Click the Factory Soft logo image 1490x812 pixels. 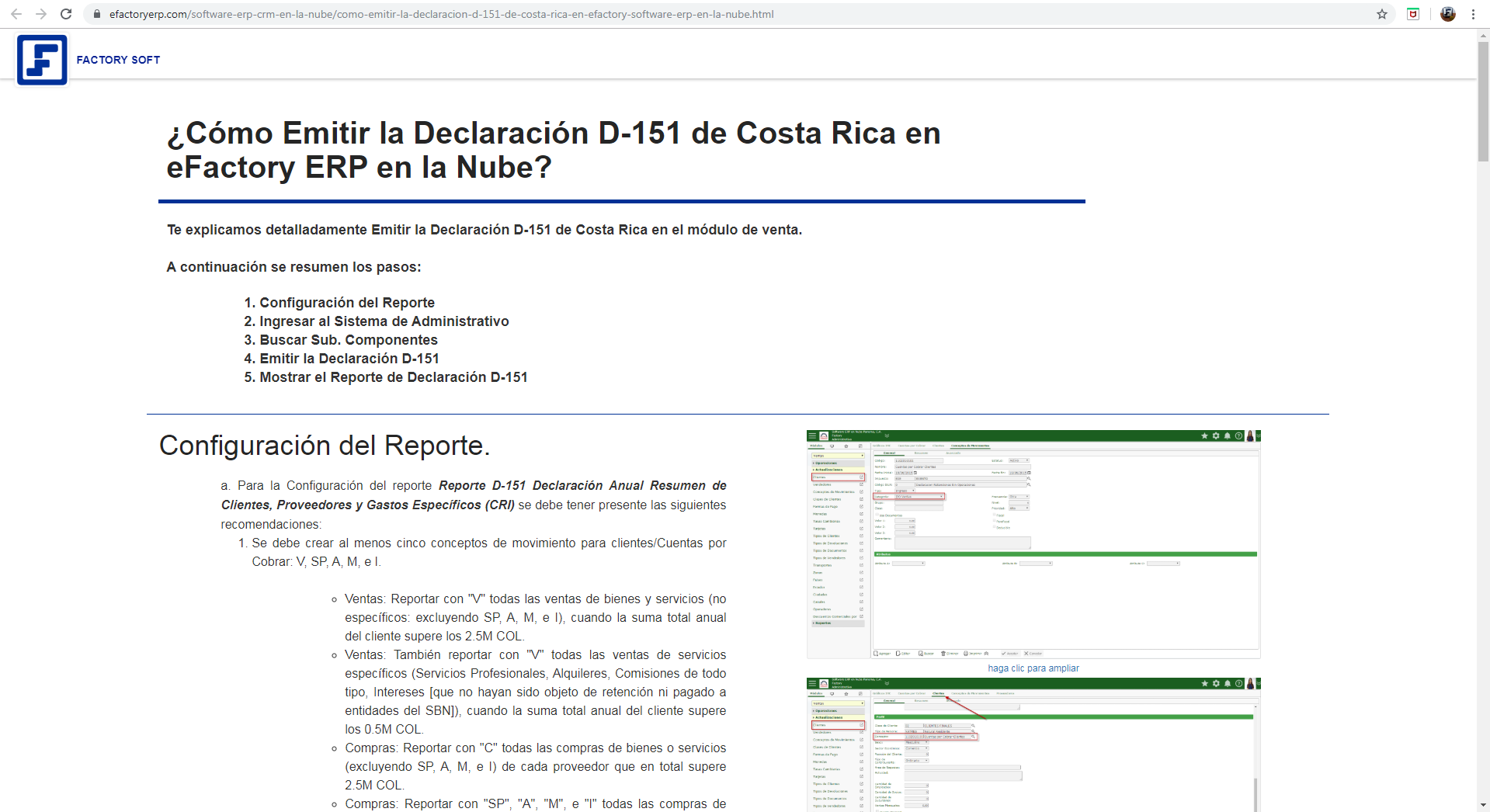pyautogui.click(x=42, y=60)
